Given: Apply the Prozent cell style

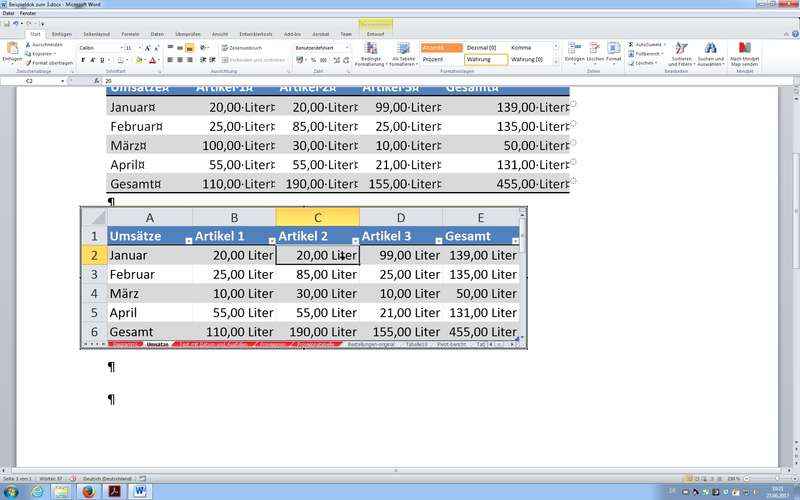Looking at the screenshot, I should (x=442, y=60).
